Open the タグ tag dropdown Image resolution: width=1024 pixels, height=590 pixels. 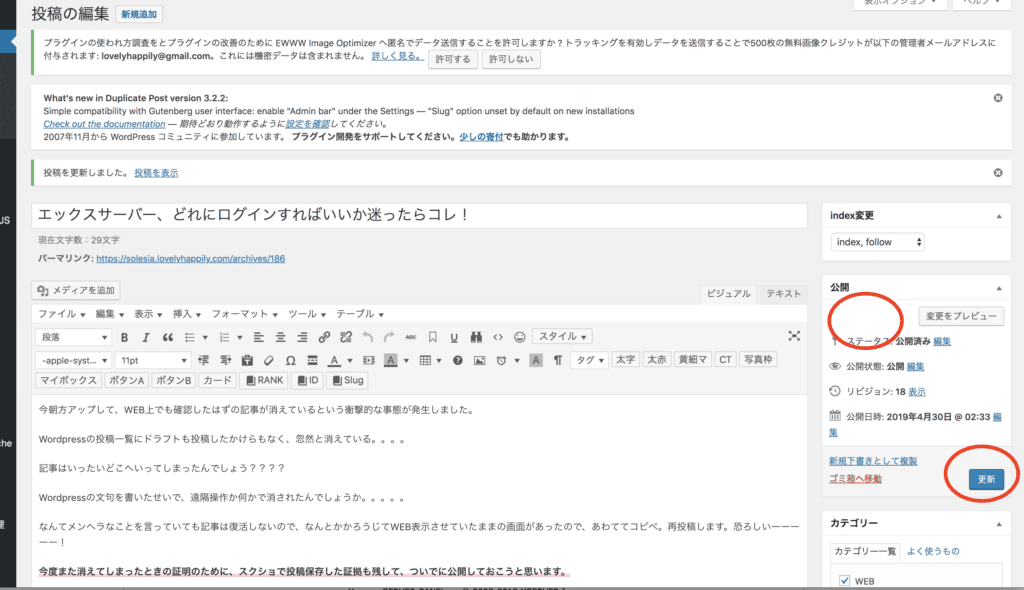click(x=589, y=360)
